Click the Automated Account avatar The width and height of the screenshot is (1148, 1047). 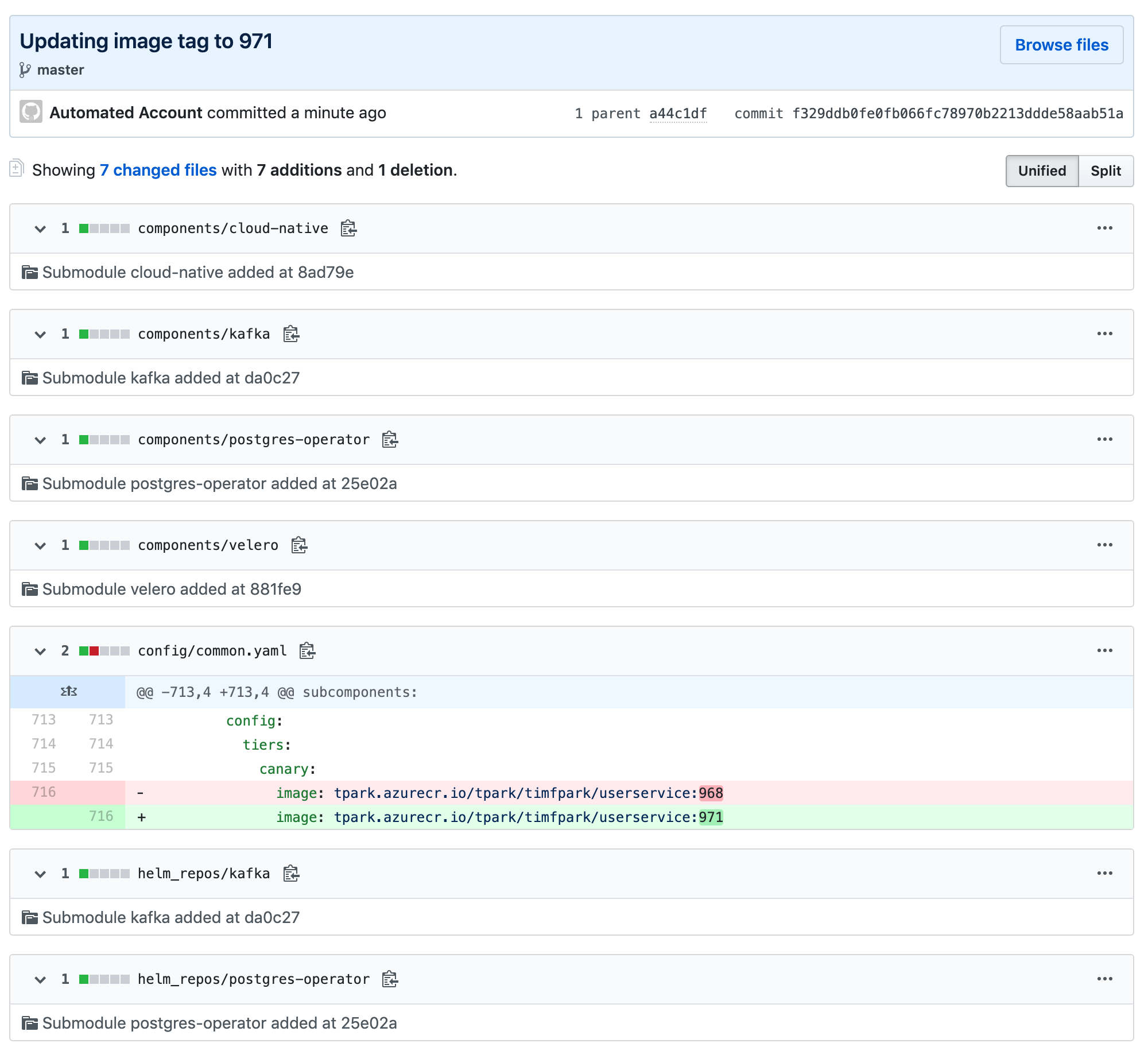[x=33, y=113]
